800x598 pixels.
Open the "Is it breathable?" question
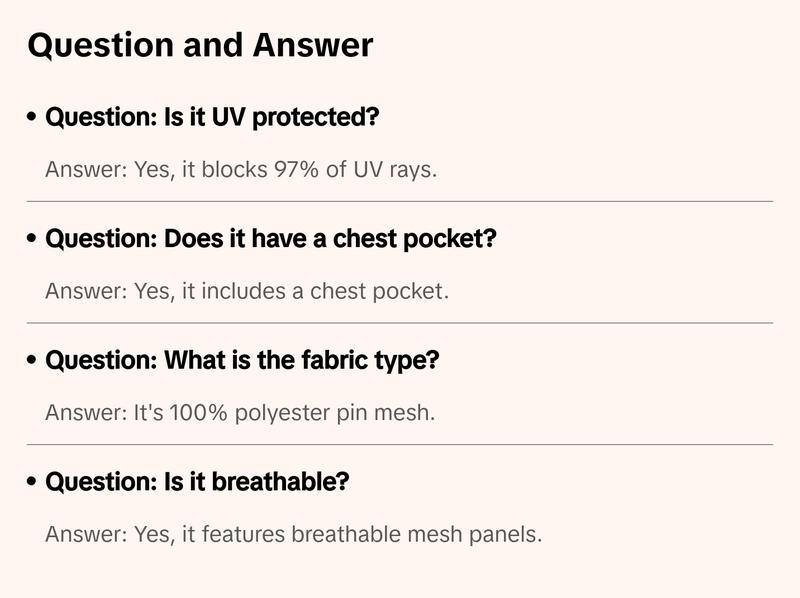(197, 482)
